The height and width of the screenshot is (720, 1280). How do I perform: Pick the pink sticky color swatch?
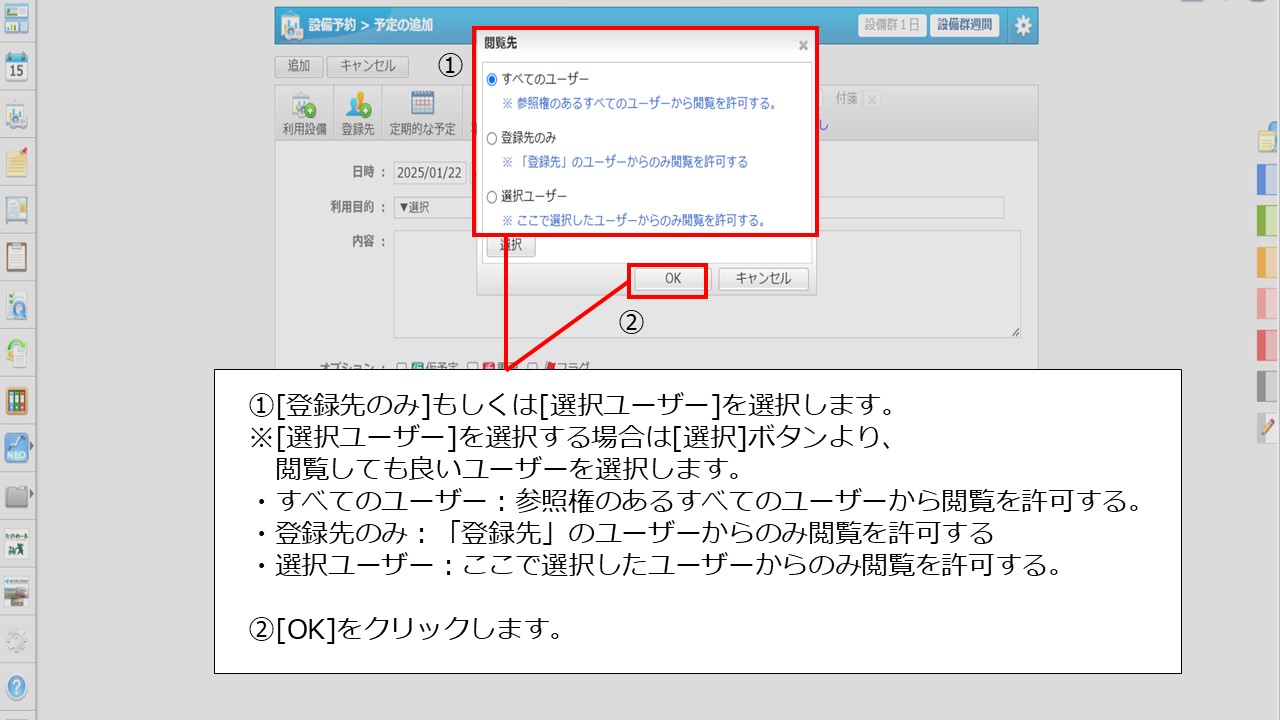click(1267, 303)
